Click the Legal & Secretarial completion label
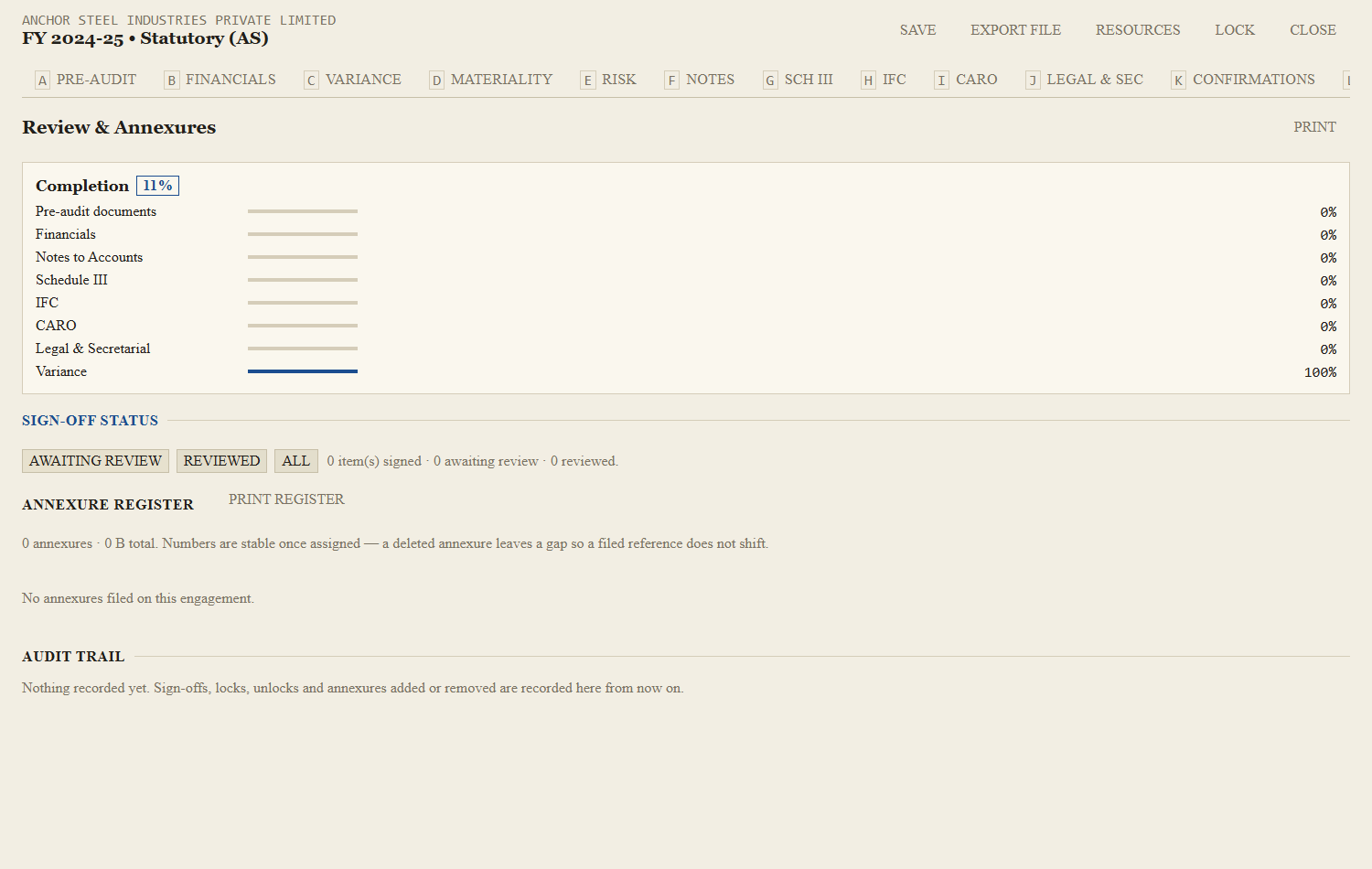The width and height of the screenshot is (1372, 869). click(93, 349)
